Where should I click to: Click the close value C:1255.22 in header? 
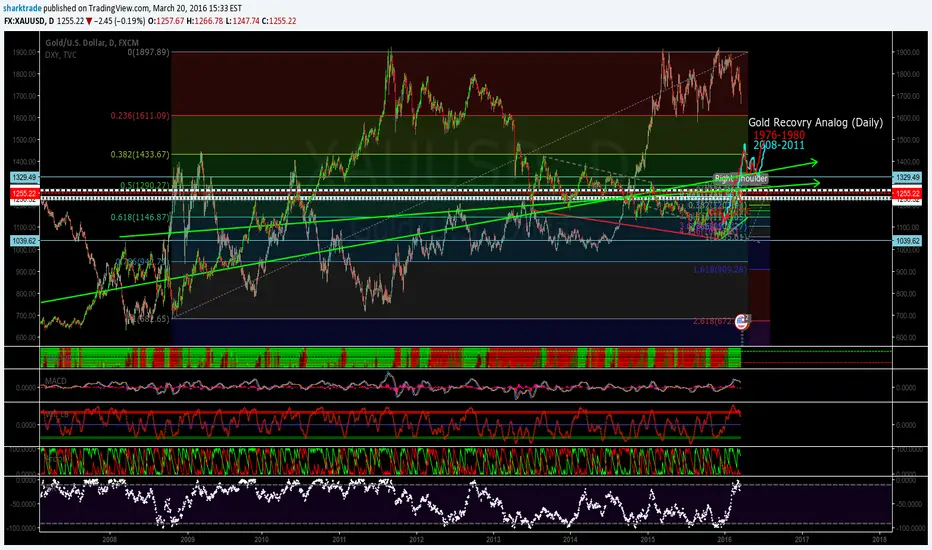279,21
